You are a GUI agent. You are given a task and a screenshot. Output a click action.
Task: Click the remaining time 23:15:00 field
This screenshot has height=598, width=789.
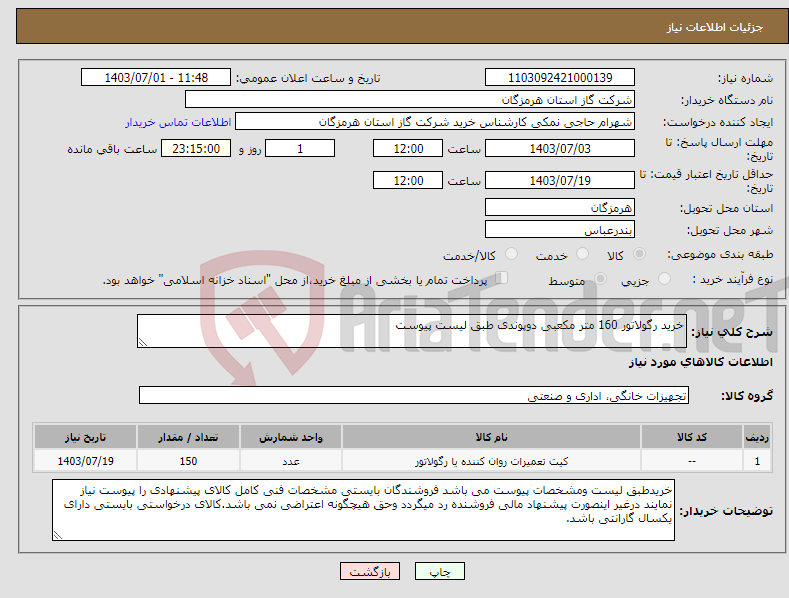[196, 148]
